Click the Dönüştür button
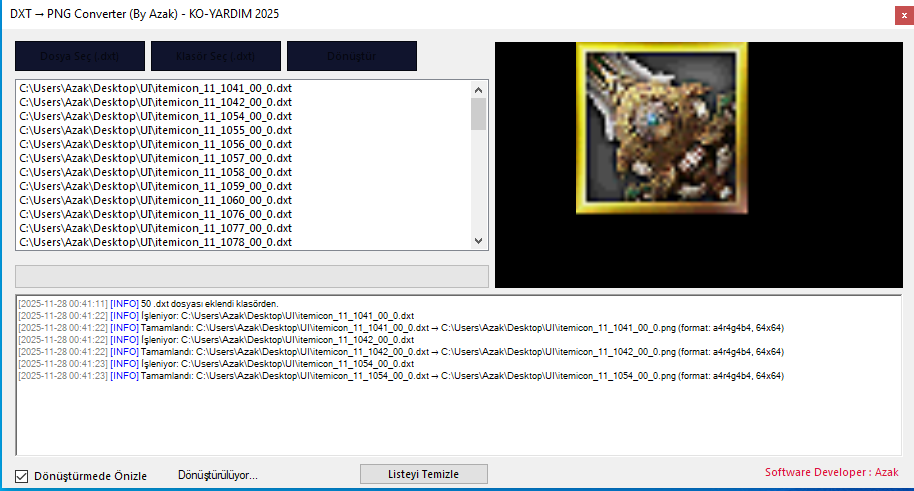This screenshot has height=491, width=914. (x=351, y=56)
